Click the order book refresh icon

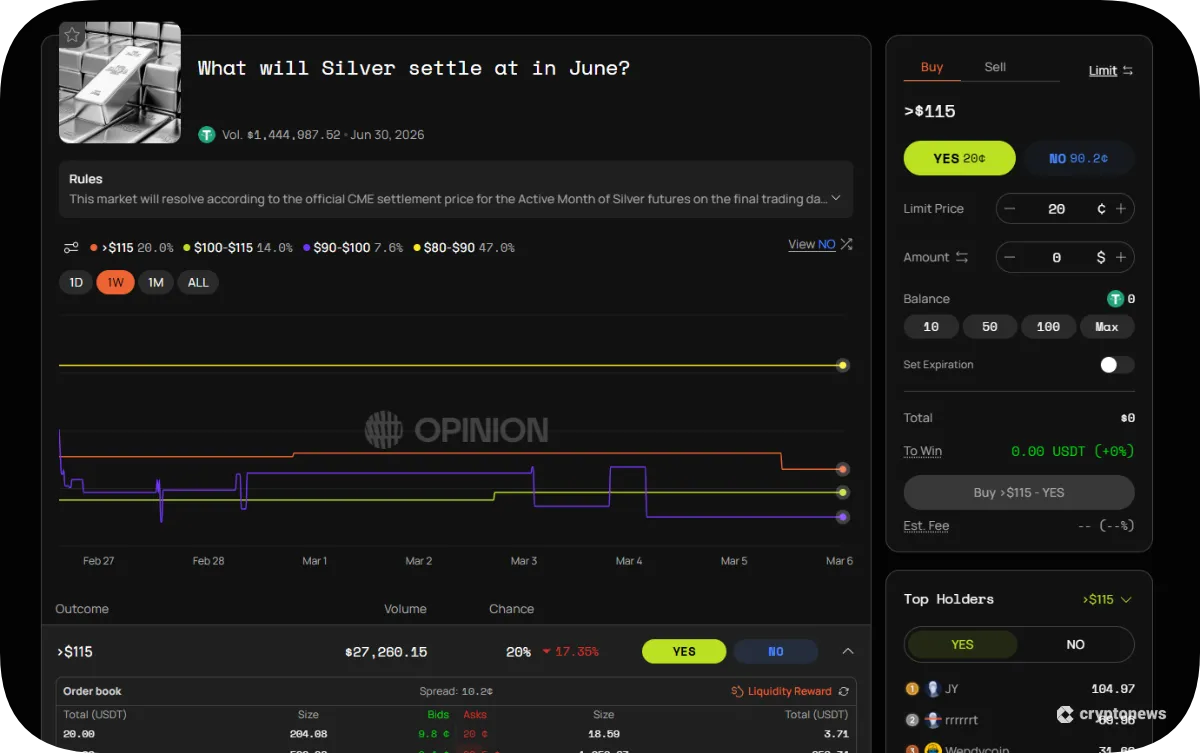tap(844, 691)
